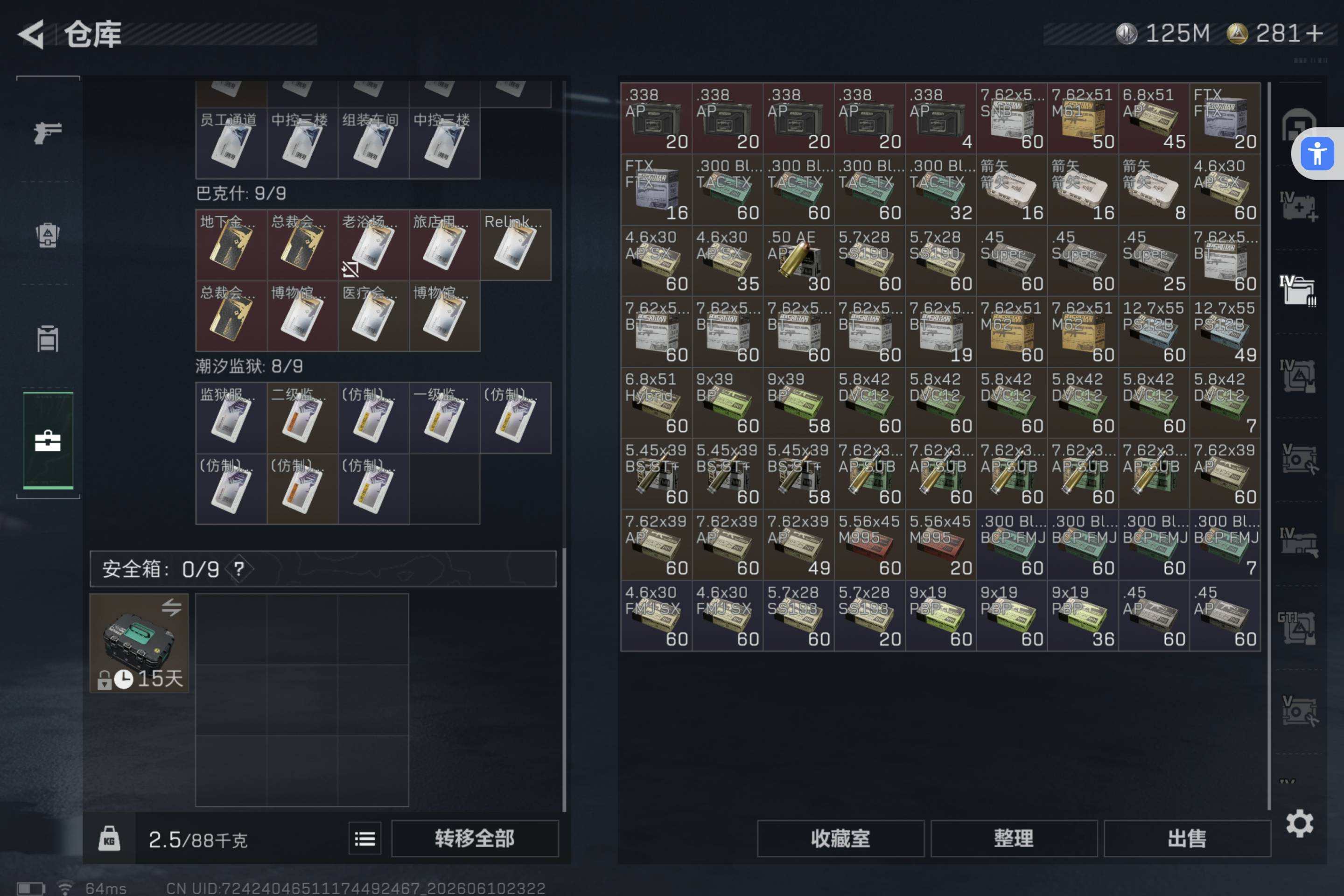Screen dimensions: 1344x896
Task: Select the 一级监 keycard
Action: tap(445, 418)
